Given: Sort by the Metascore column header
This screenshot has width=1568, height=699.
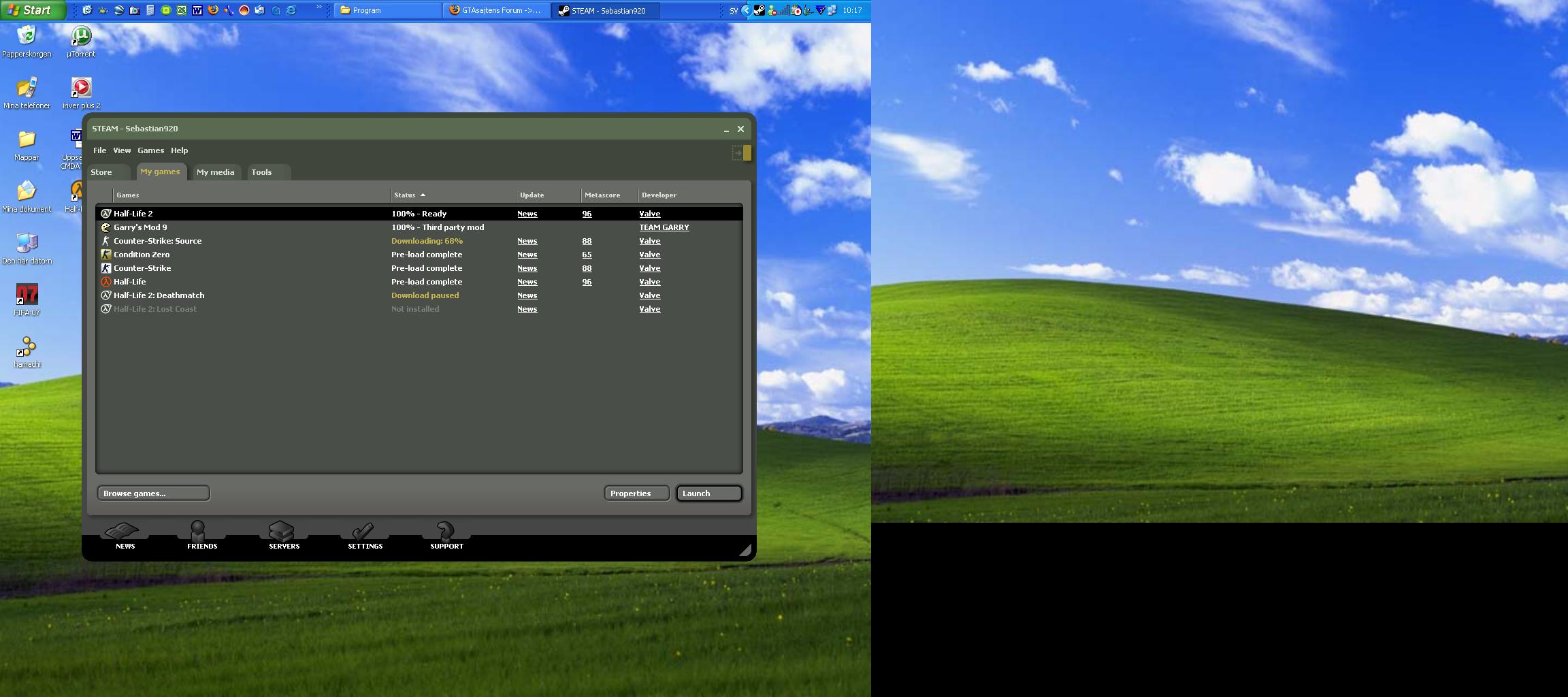Looking at the screenshot, I should tap(609, 195).
